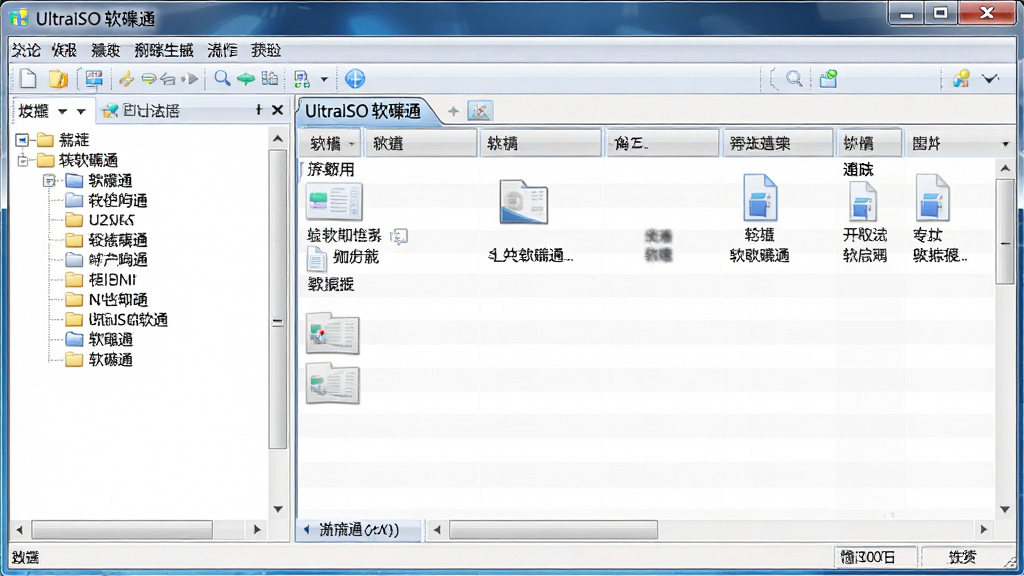1024x576 pixels.
Task: Click the plus button next to UltraISO tab
Action: click(x=453, y=111)
